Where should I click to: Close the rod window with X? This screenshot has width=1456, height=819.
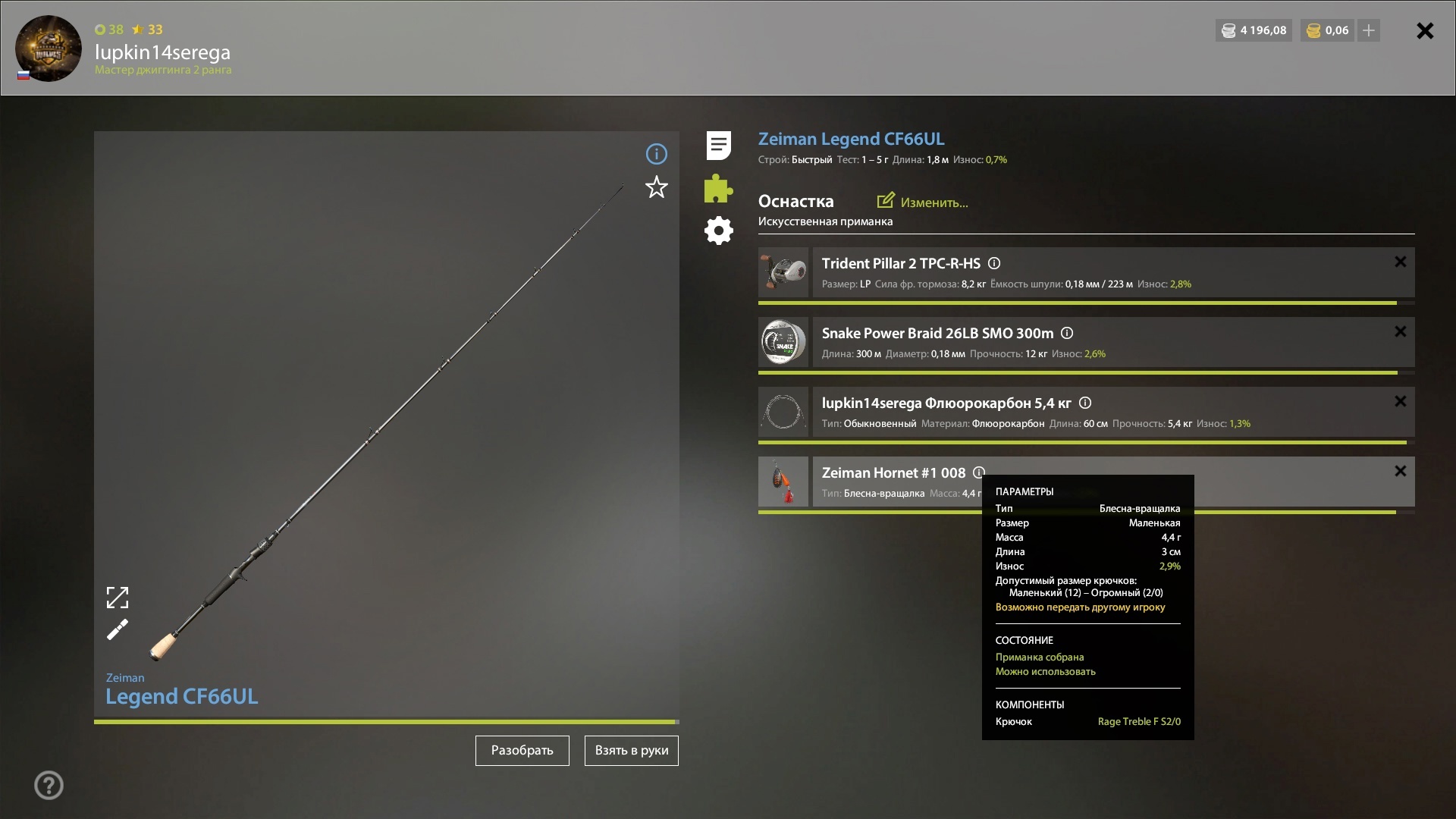(x=1425, y=30)
